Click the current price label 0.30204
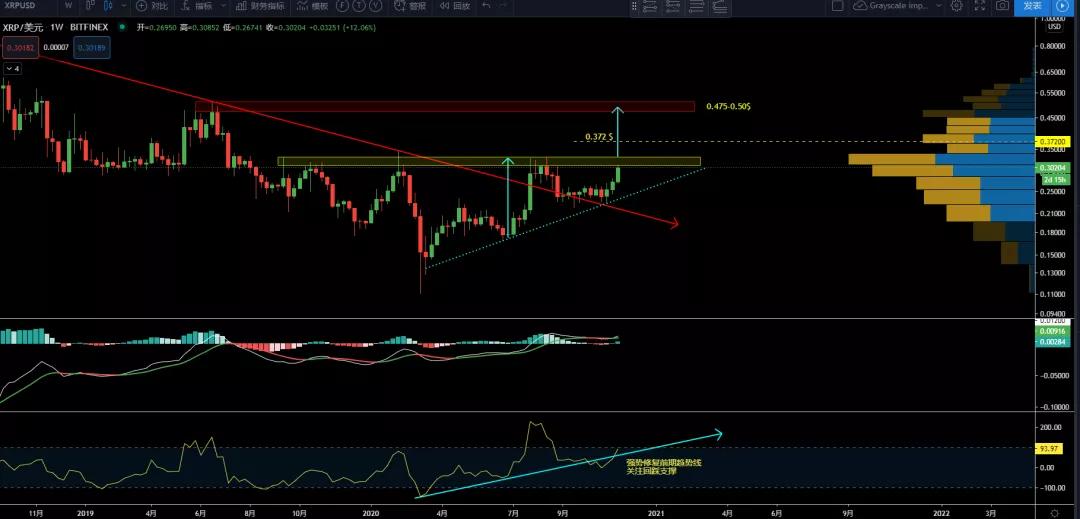The height and width of the screenshot is (519, 1080). coord(1051,167)
